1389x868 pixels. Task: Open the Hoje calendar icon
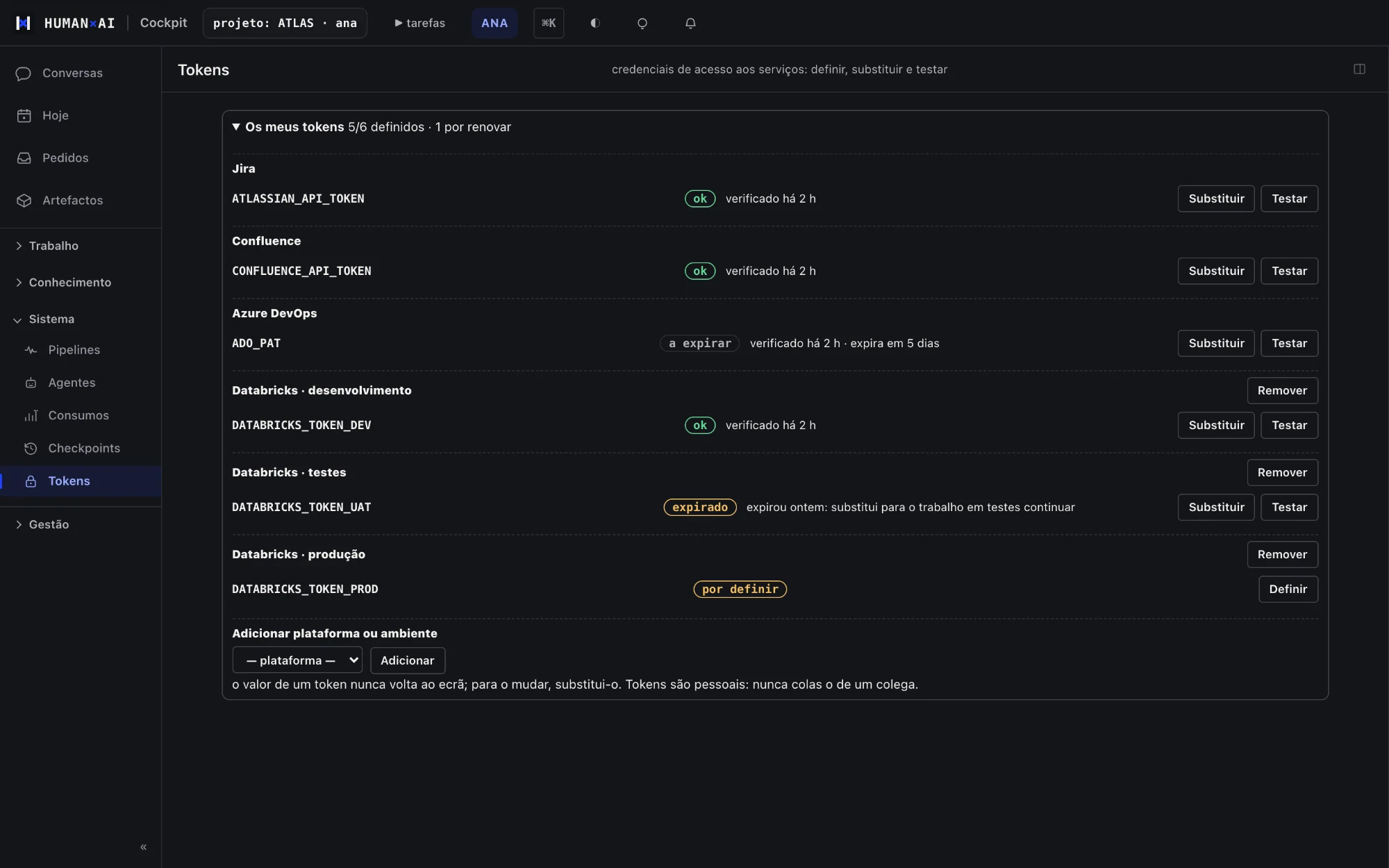click(24, 116)
